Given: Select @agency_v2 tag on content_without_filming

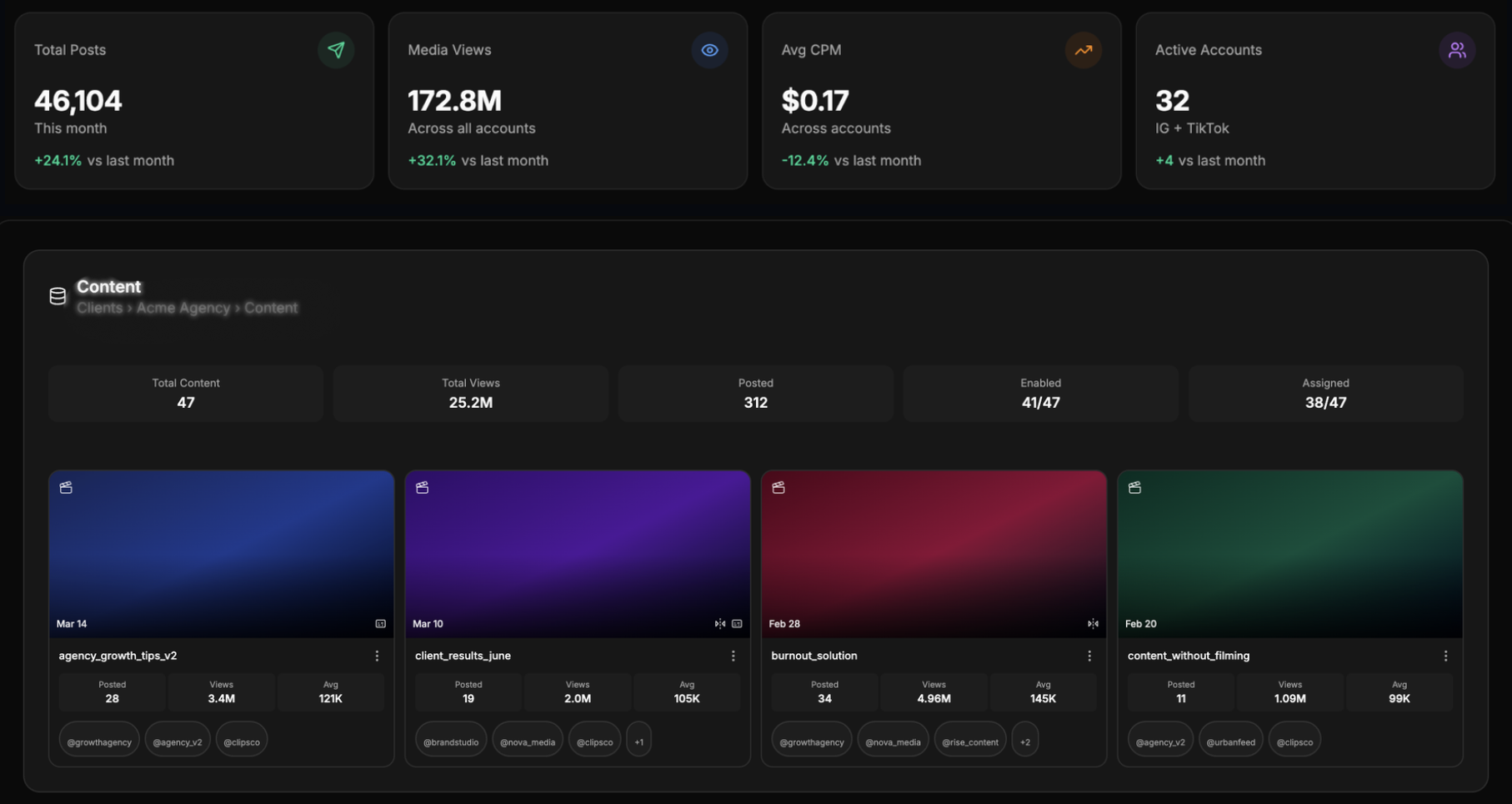Looking at the screenshot, I should [x=1160, y=741].
